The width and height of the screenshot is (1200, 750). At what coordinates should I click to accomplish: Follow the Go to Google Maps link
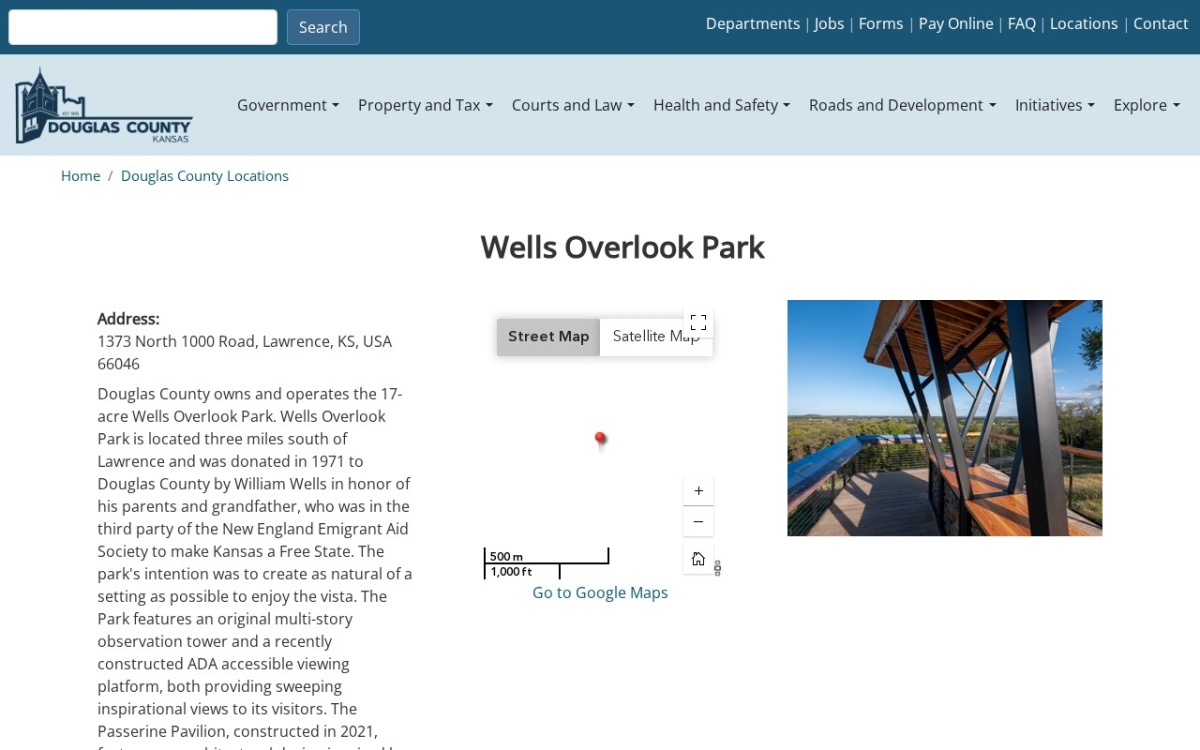(600, 593)
